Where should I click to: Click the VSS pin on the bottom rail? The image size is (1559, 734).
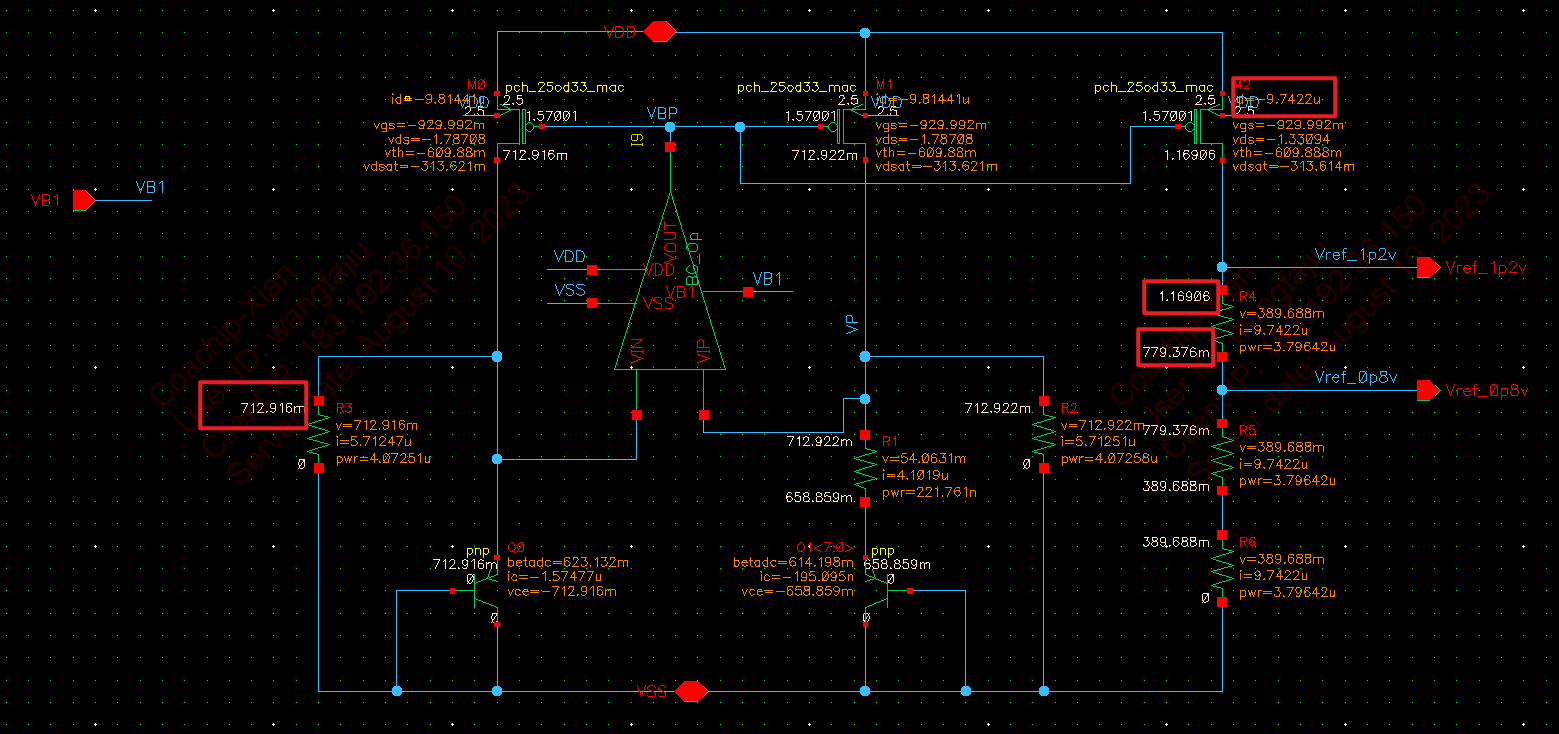tap(691, 691)
